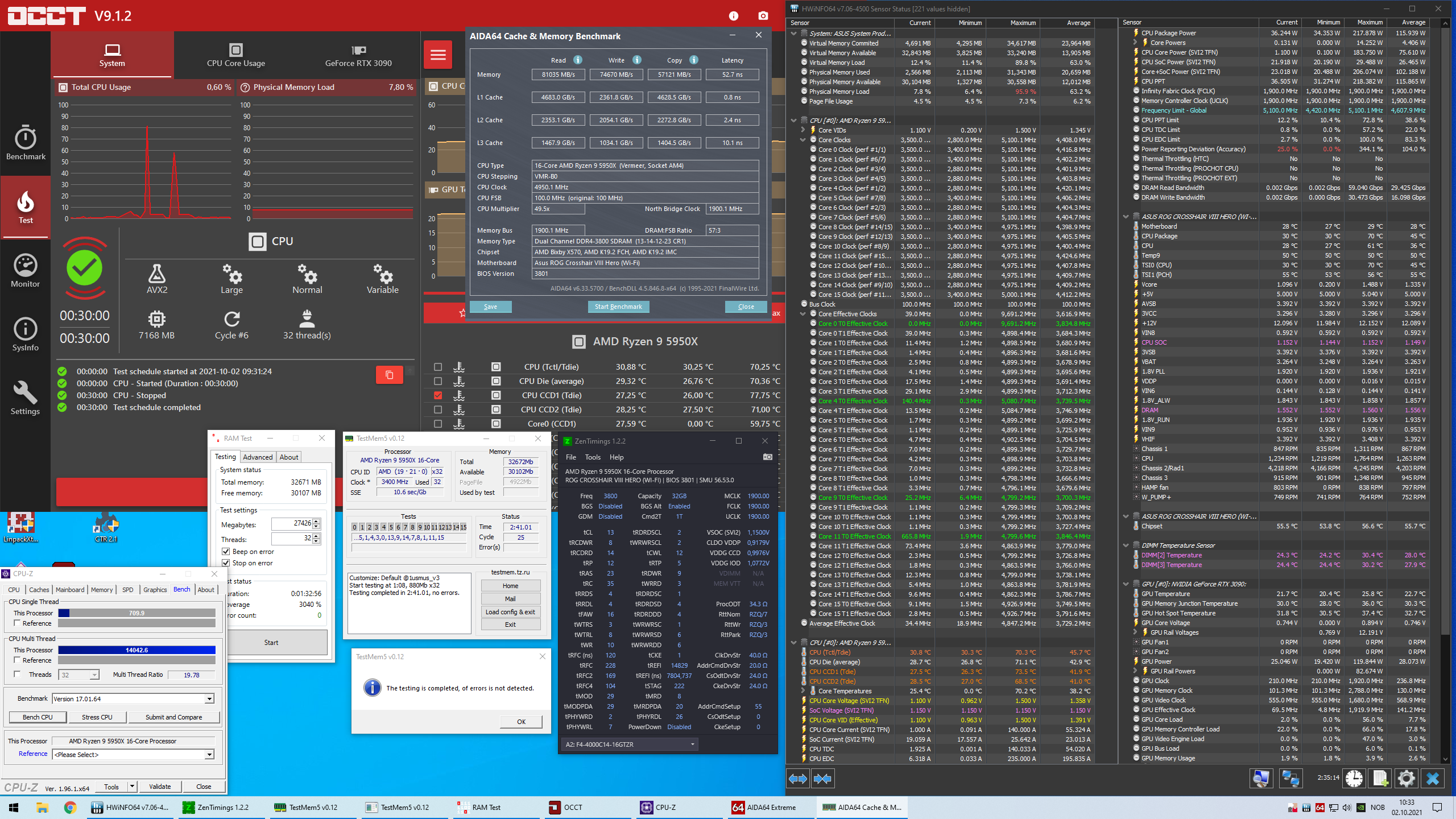
Task: Collapse Core Clocks tree in HWiNFO
Action: [803, 140]
